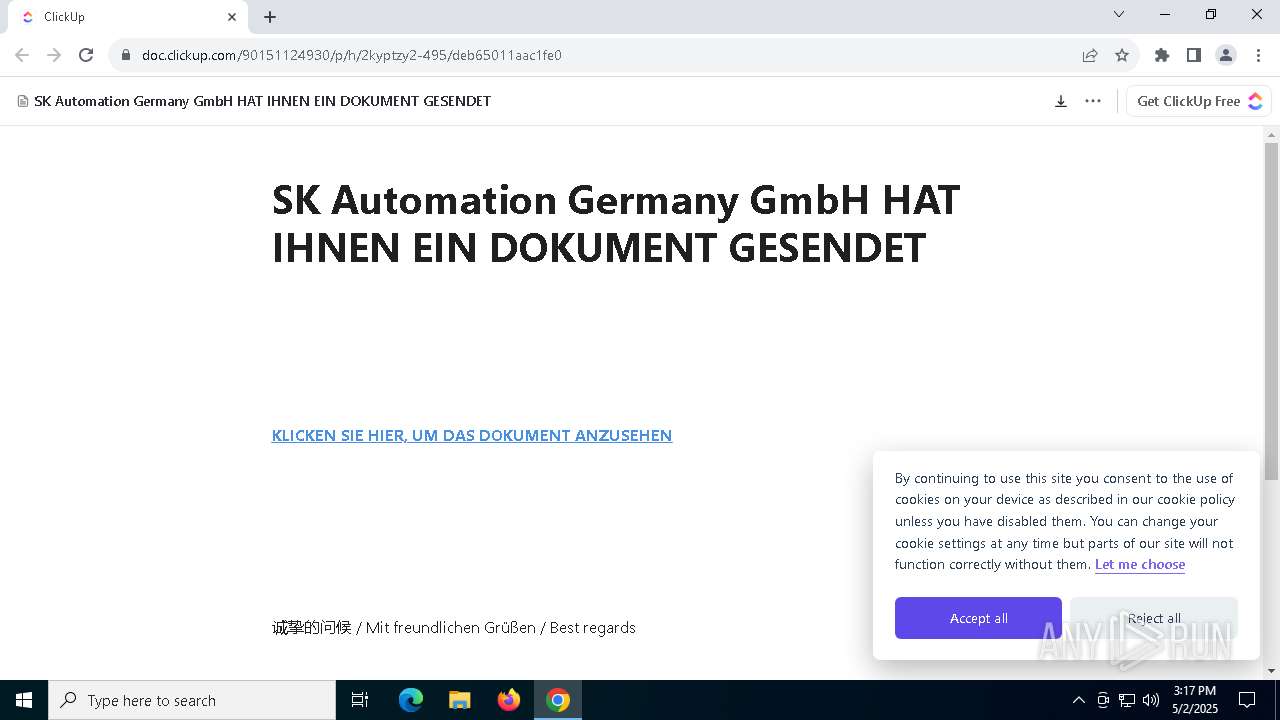Open the Chrome extensions puzzle icon

pyautogui.click(x=1162, y=55)
